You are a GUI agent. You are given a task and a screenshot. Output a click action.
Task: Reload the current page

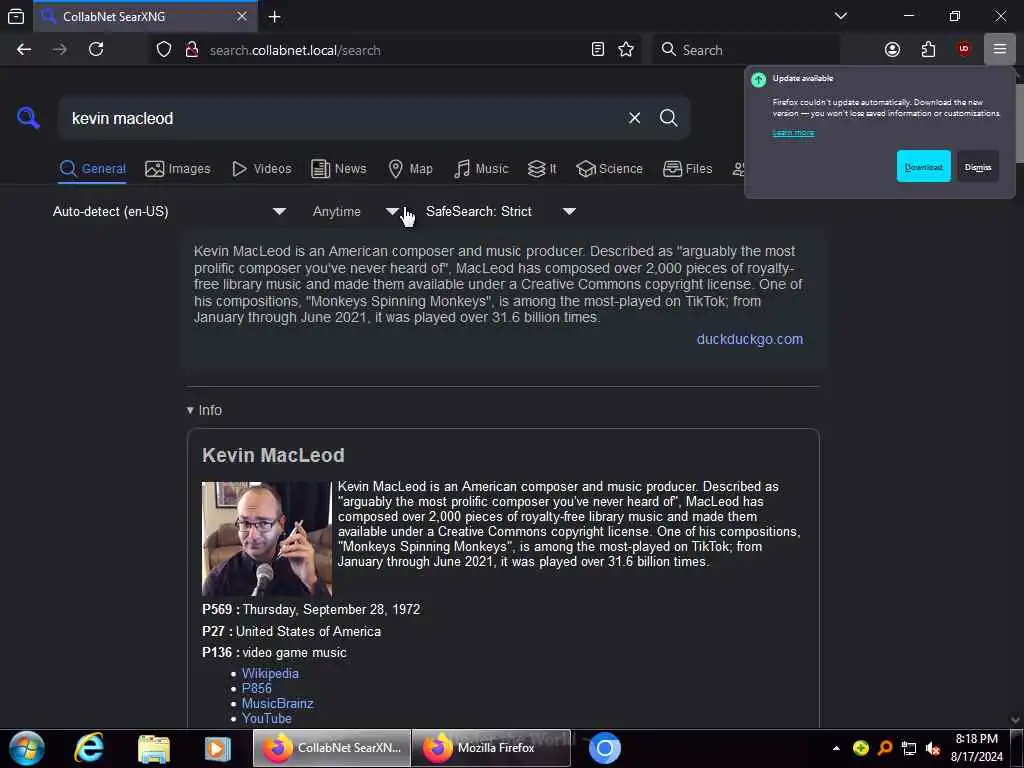96,50
